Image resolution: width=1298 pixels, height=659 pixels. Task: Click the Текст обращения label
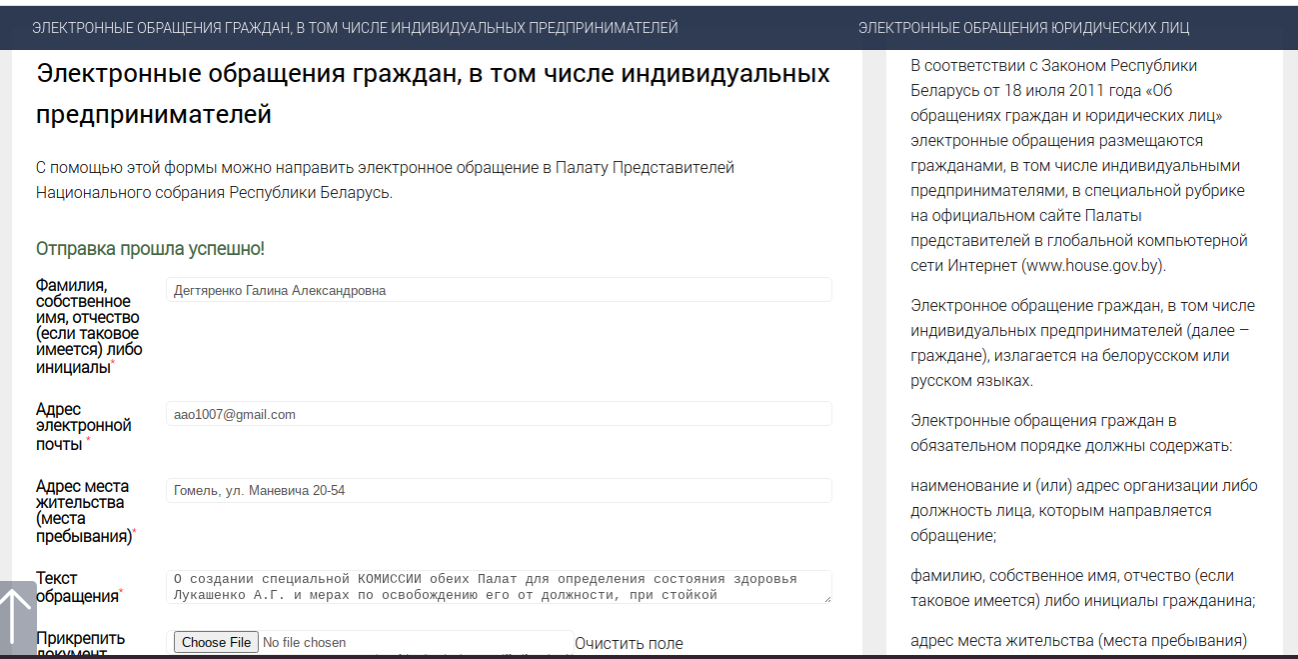click(77, 587)
